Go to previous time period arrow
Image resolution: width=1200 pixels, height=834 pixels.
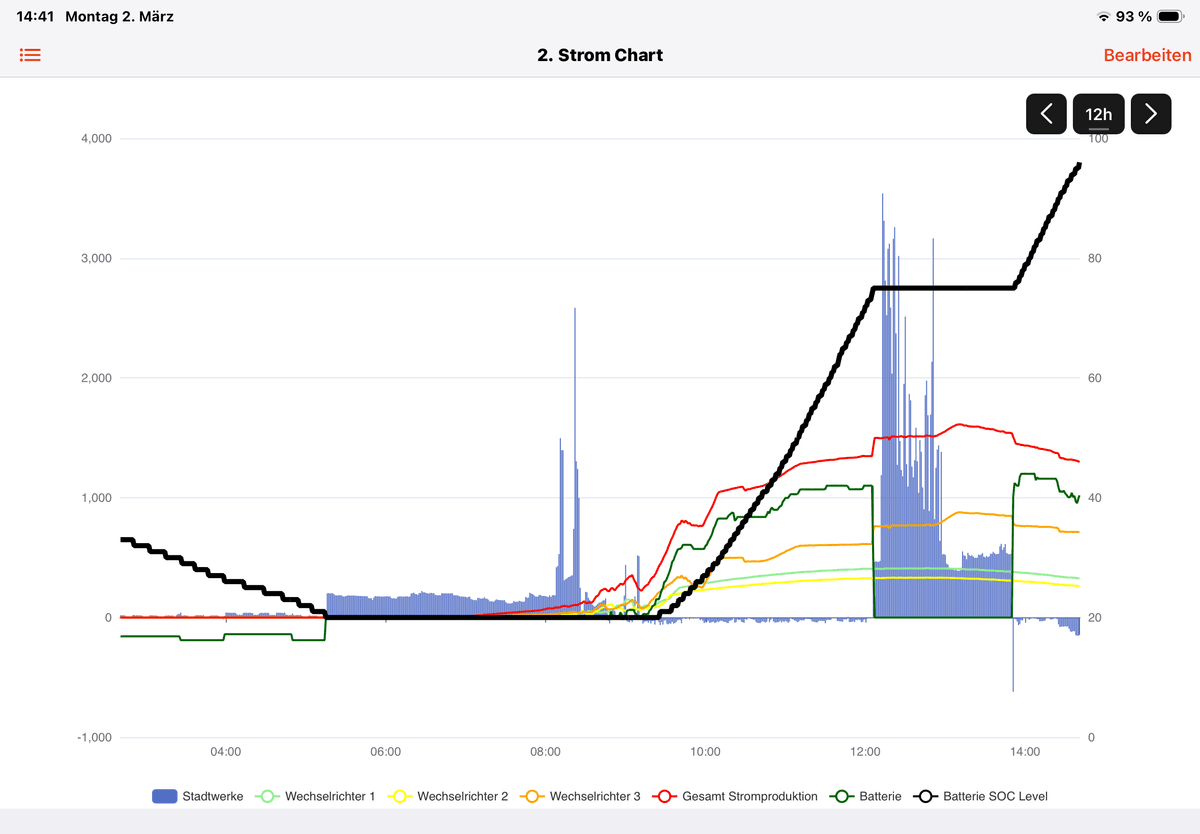click(1046, 114)
